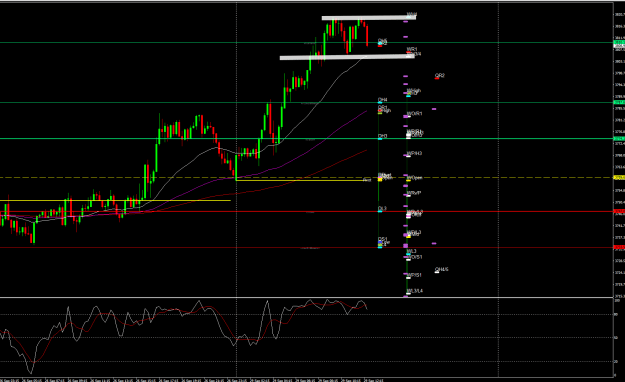Click the yellow price tag on price axis
Viewport: 625px width, 382px height.
pos(619,177)
